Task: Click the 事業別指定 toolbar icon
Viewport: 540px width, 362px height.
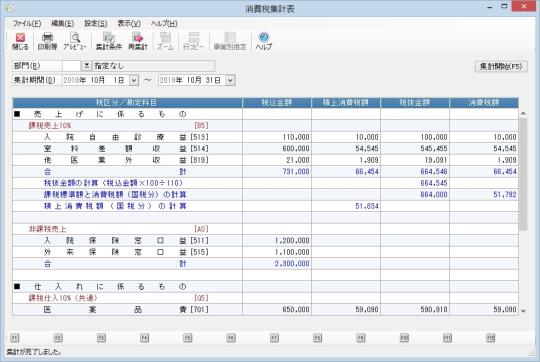Action: 230,41
